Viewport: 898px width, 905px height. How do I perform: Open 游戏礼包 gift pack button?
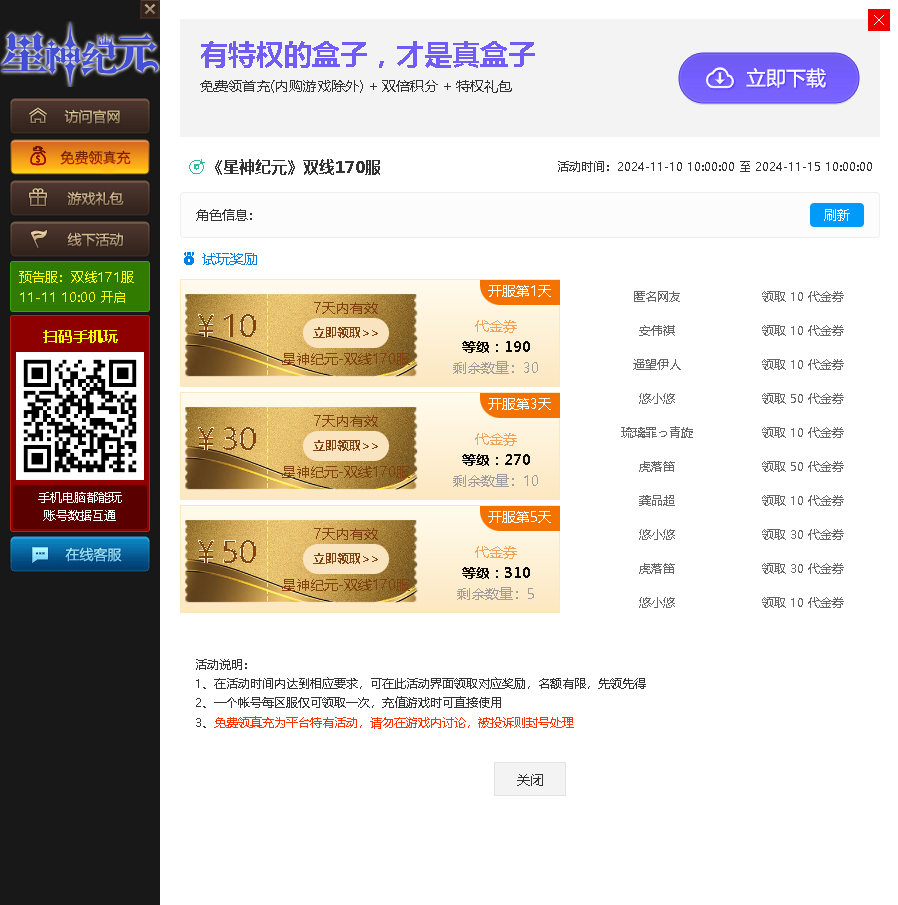80,198
